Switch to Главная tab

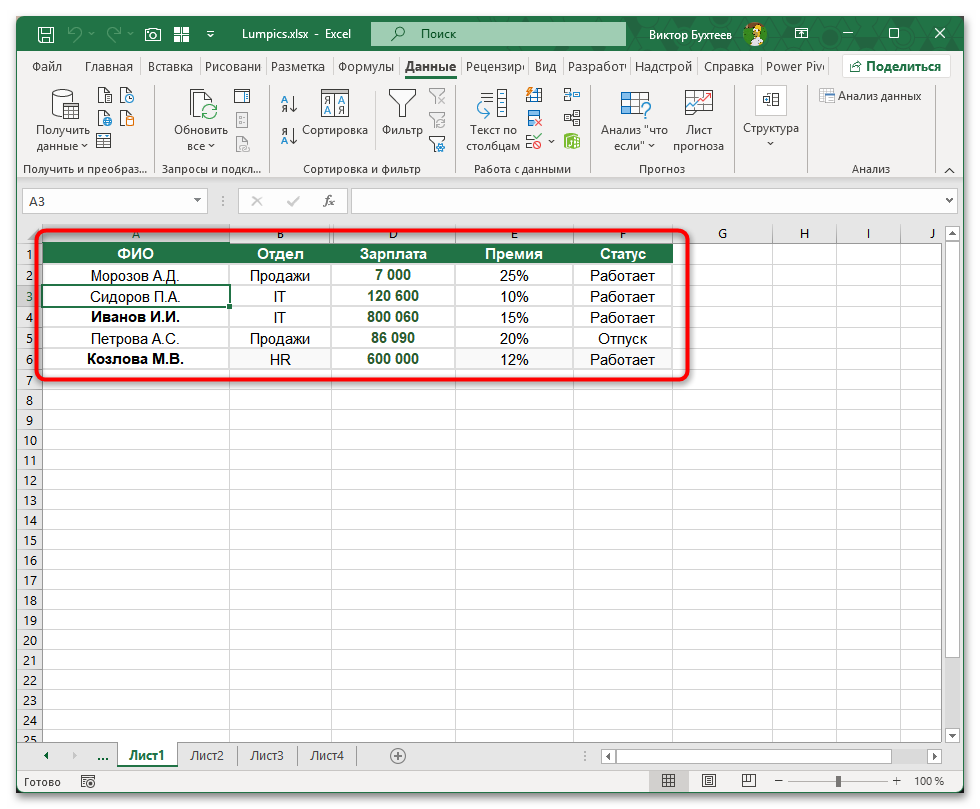[109, 66]
